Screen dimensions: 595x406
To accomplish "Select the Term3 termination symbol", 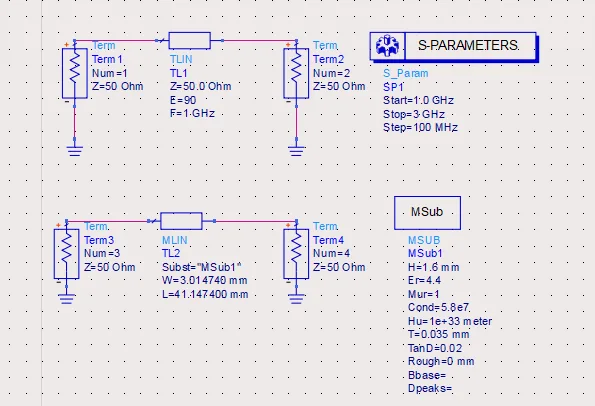I will pos(66,254).
